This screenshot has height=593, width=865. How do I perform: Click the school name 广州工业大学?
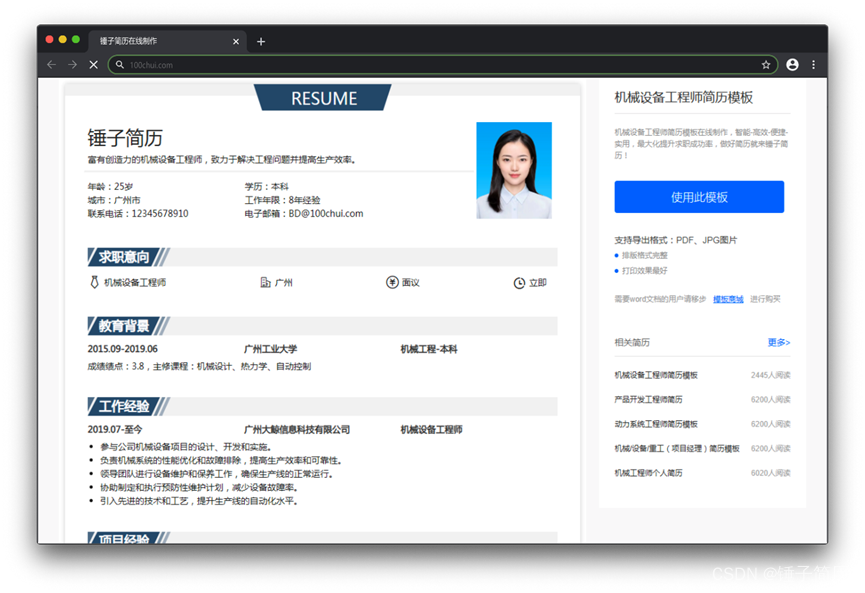pos(270,349)
